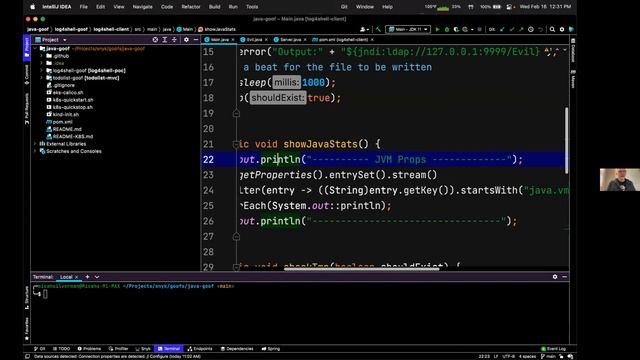Open the Build menu
The height and width of the screenshot is (360, 640).
point(214,7)
